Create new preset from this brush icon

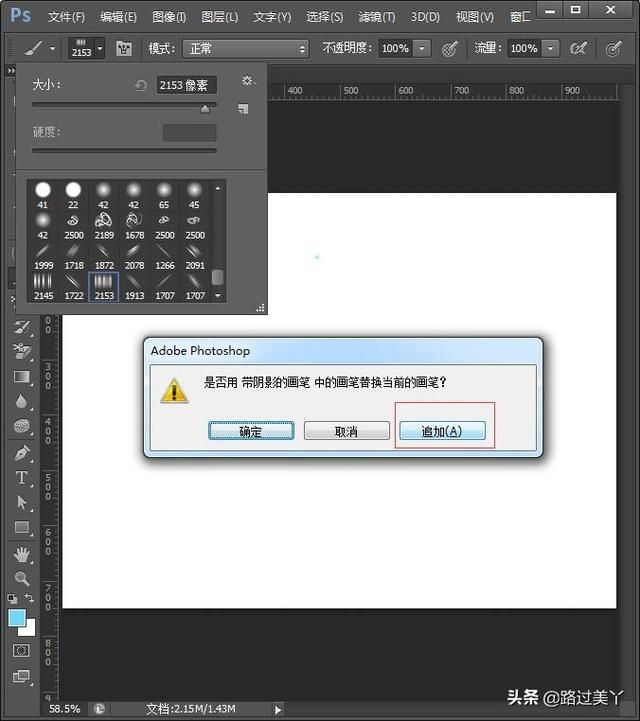[243, 109]
